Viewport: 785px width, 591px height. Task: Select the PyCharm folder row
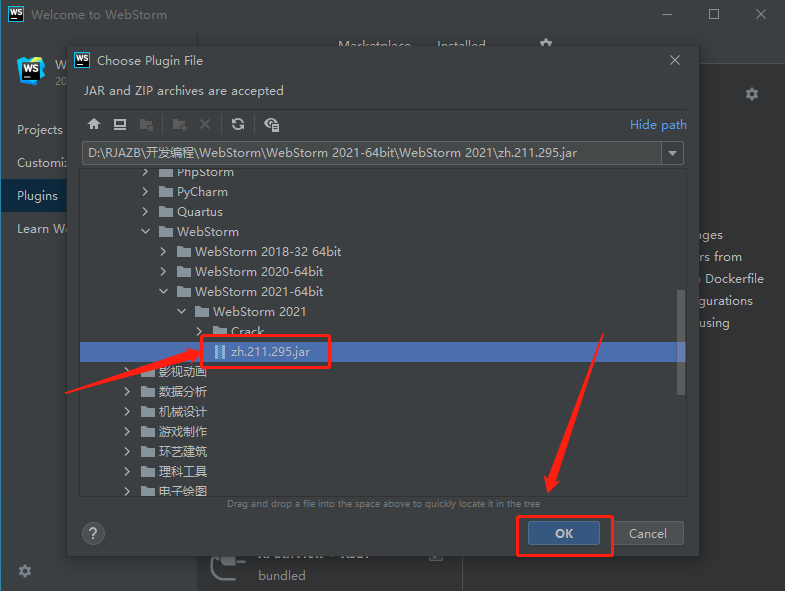pos(382,192)
